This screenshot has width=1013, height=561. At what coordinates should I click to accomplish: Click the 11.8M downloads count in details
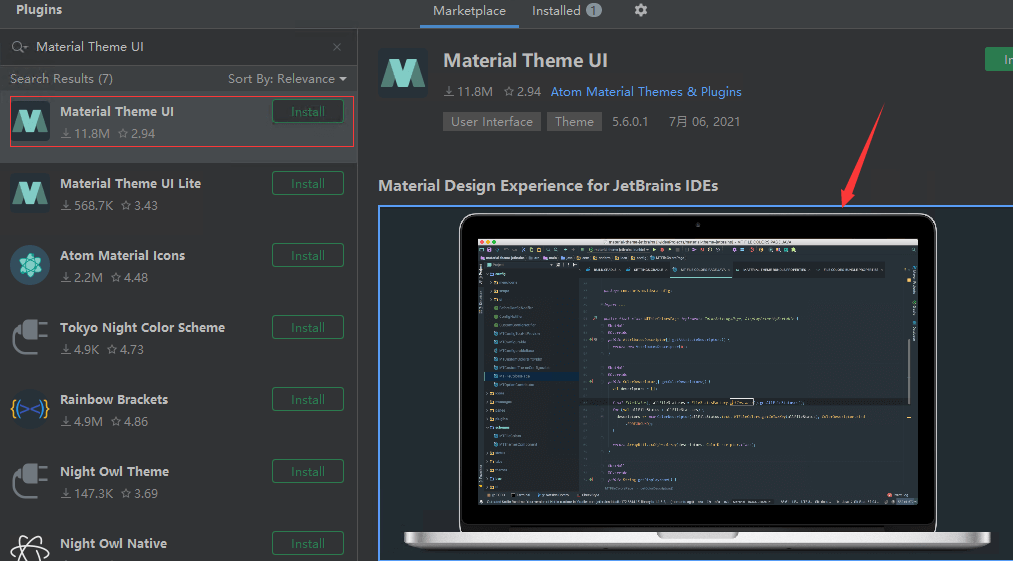tap(468, 92)
